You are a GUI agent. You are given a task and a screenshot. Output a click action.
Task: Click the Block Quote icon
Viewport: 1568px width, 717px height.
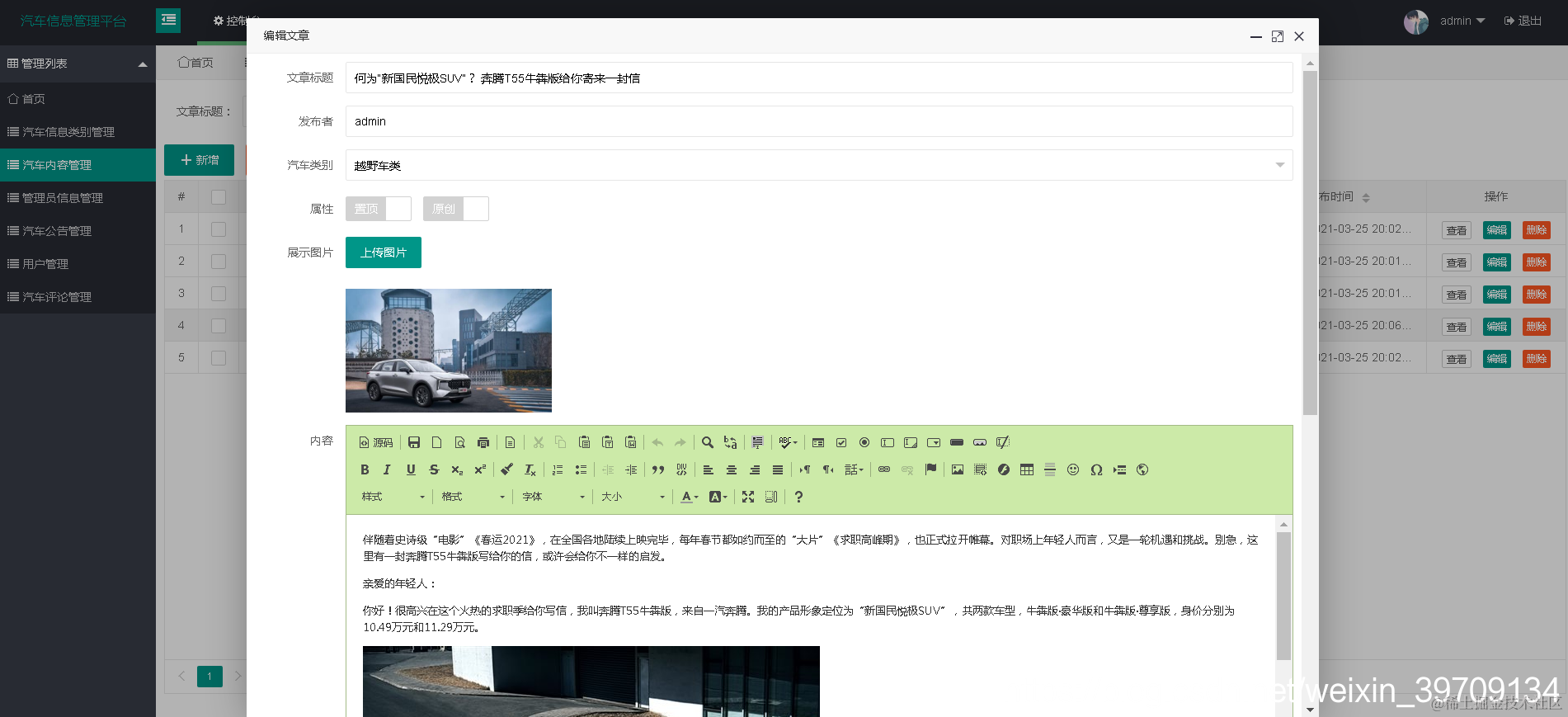658,470
